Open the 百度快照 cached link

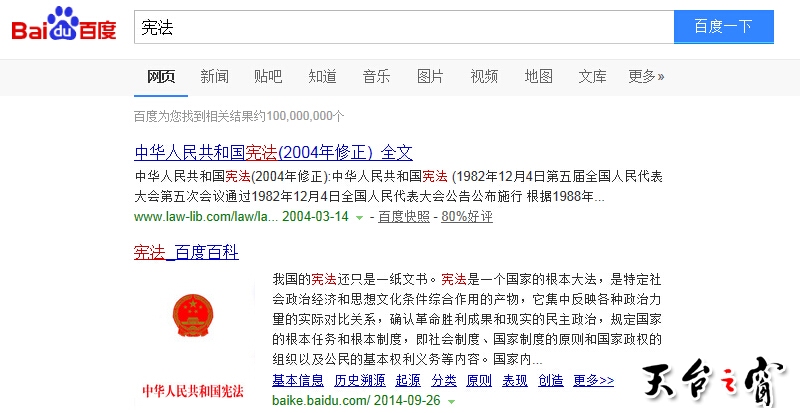(404, 216)
